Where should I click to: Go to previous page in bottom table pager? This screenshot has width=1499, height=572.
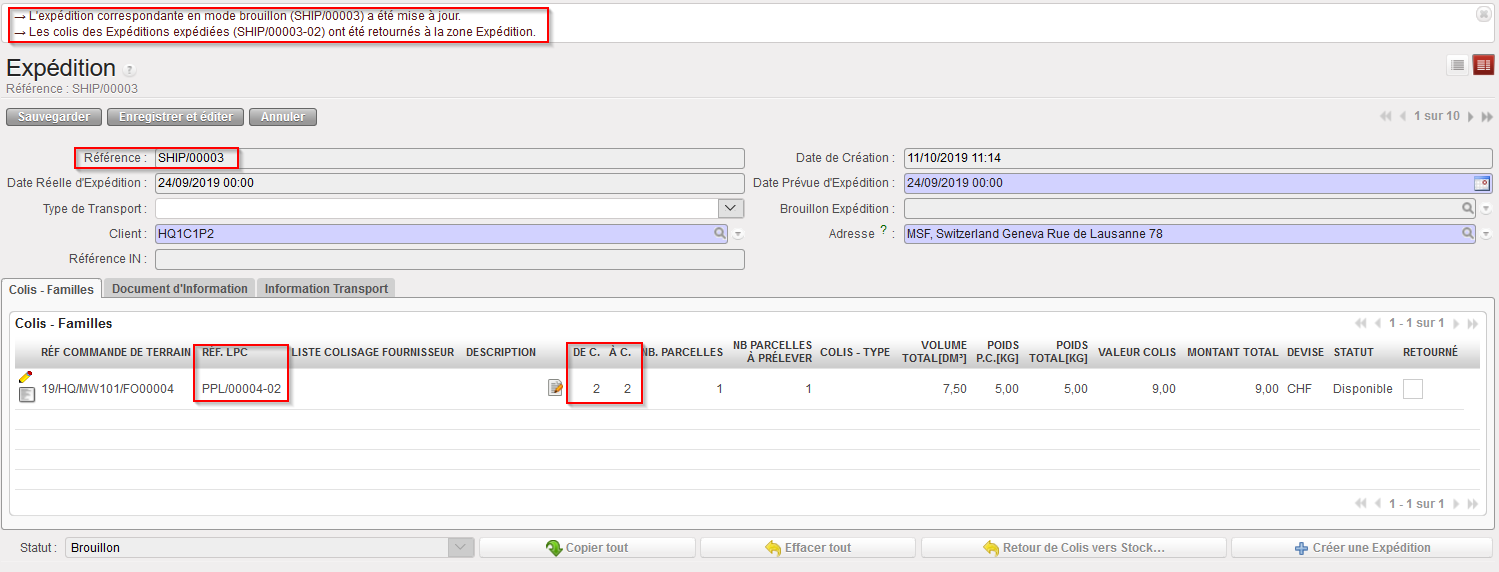pyautogui.click(x=1378, y=504)
